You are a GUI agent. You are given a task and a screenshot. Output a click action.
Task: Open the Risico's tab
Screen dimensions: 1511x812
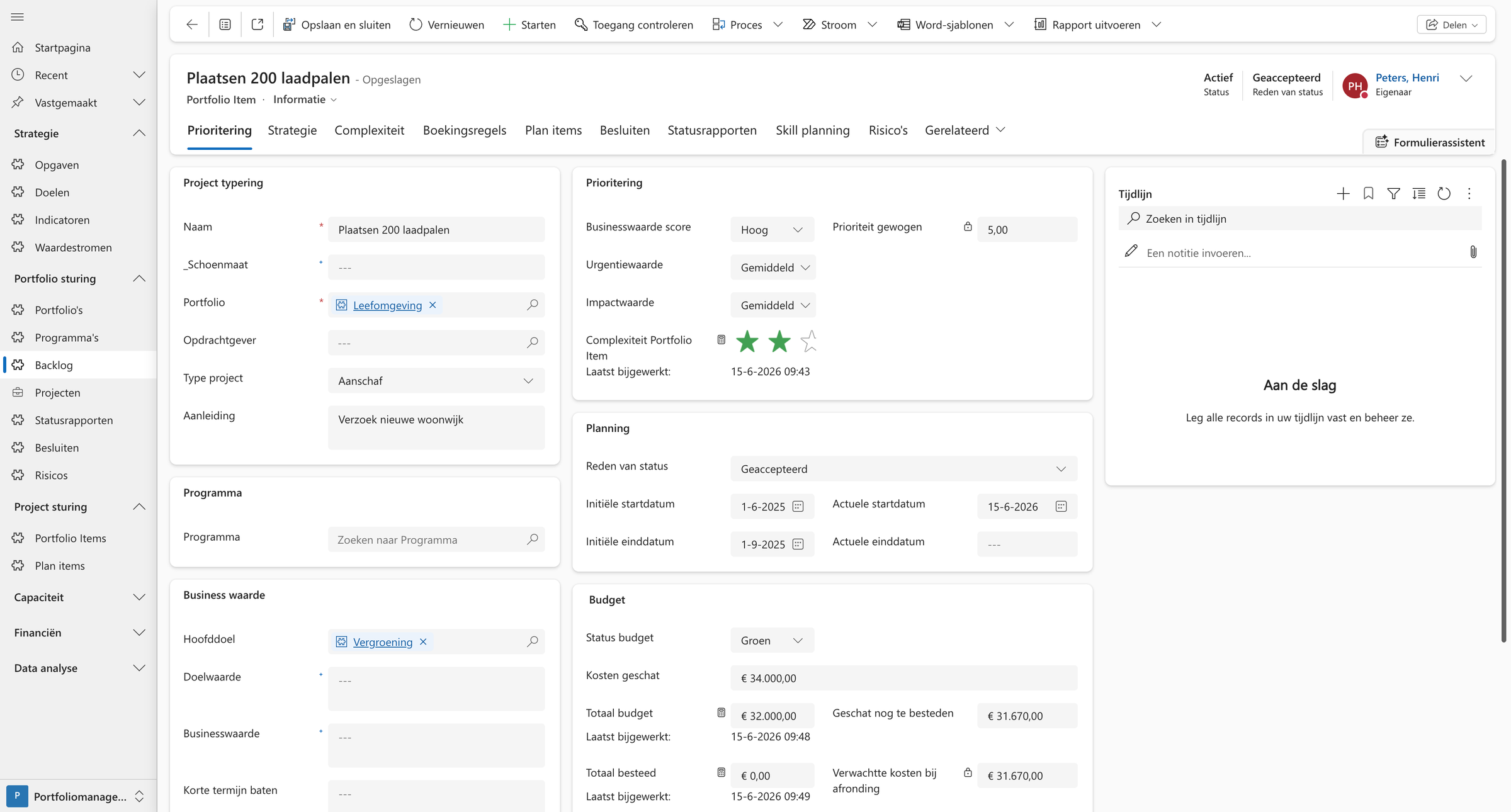(888, 130)
